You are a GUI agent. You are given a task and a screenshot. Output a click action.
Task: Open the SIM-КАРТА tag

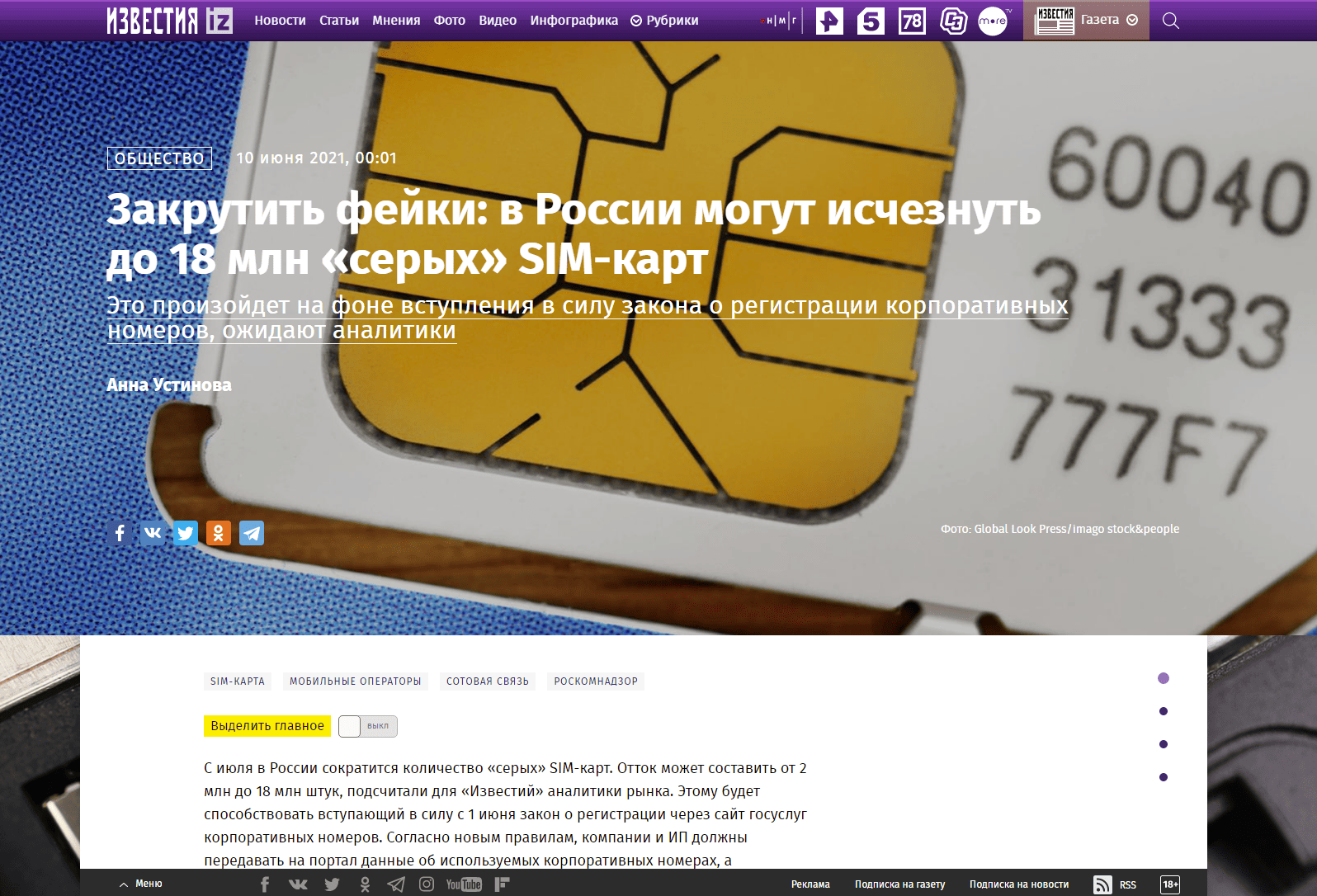point(238,681)
